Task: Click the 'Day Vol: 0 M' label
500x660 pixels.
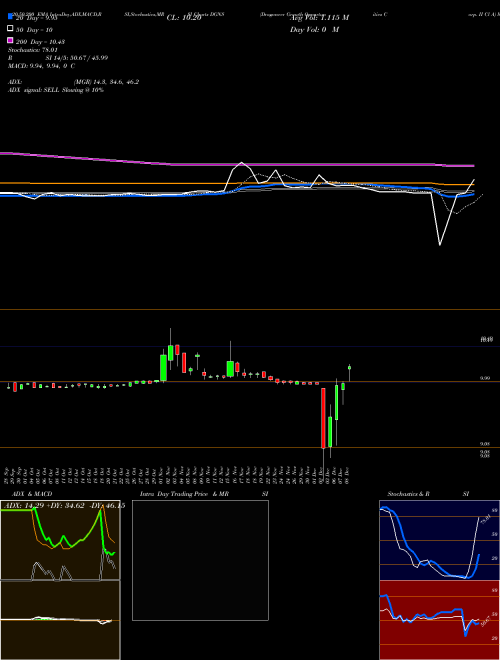Action: click(314, 30)
